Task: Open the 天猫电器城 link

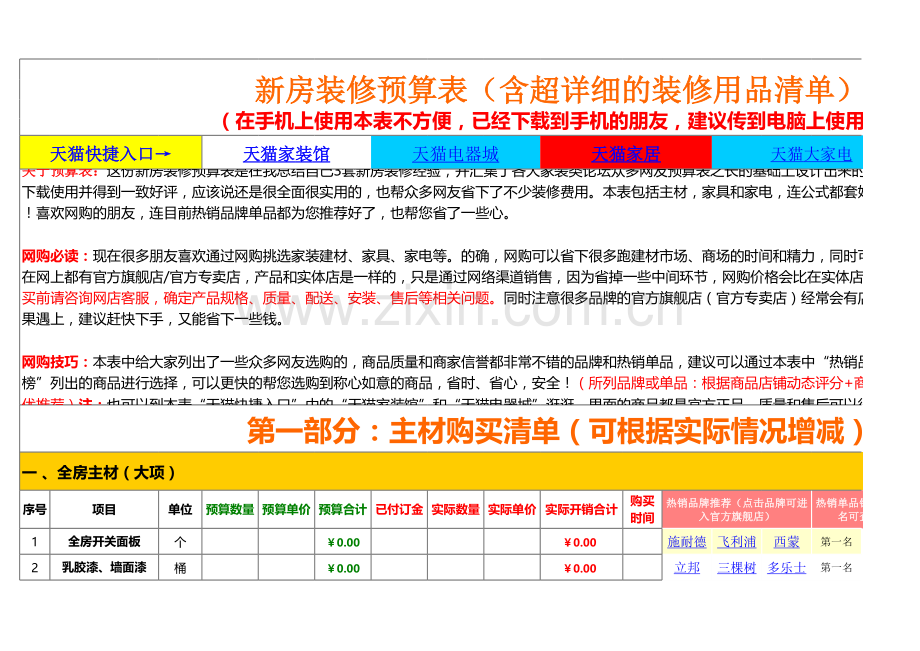Action: tap(455, 154)
